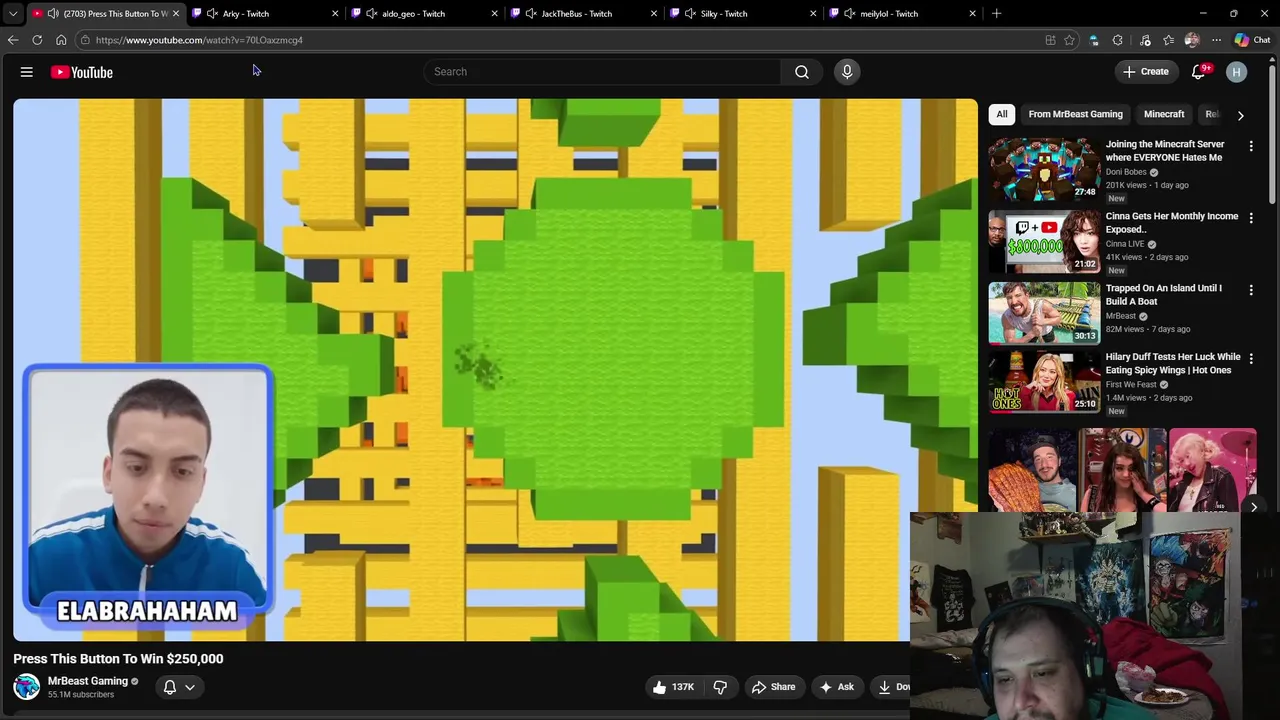Select the Minecraft filter chip
This screenshot has width=1280, height=720.
1164,114
